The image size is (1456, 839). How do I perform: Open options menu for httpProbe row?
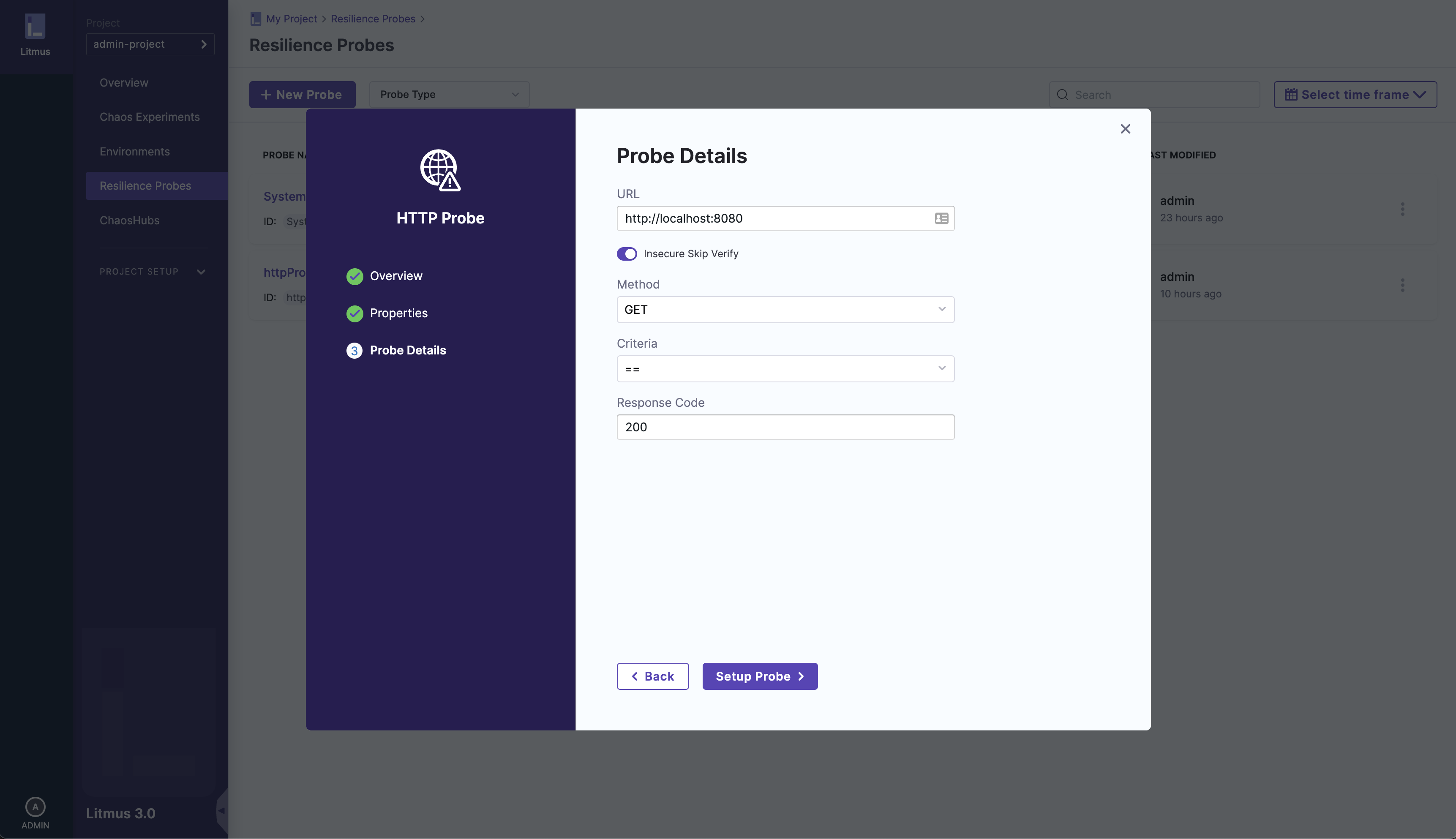[1402, 285]
